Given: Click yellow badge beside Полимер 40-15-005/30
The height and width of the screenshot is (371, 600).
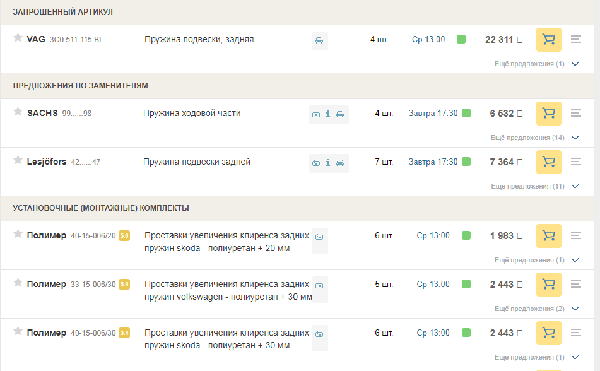Looking at the screenshot, I should tap(124, 333).
